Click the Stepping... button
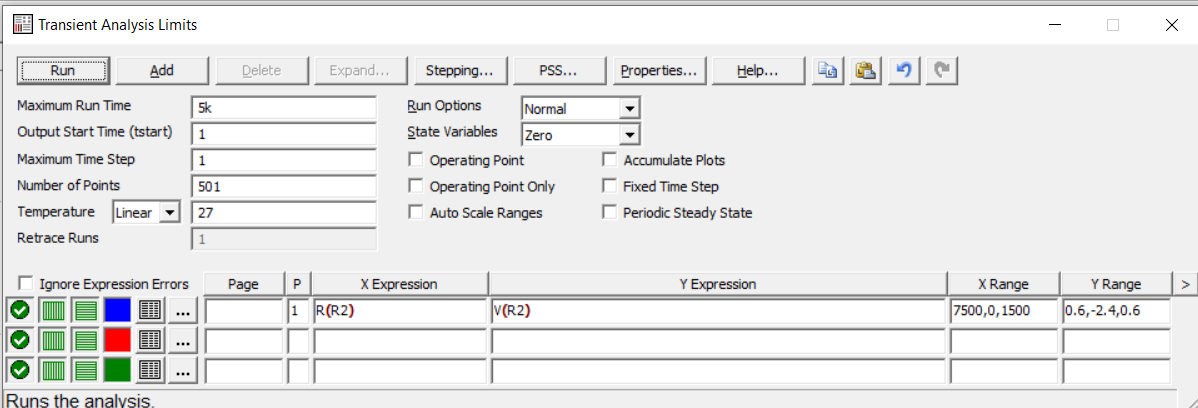This screenshot has height=408, width=1198. coord(459,71)
